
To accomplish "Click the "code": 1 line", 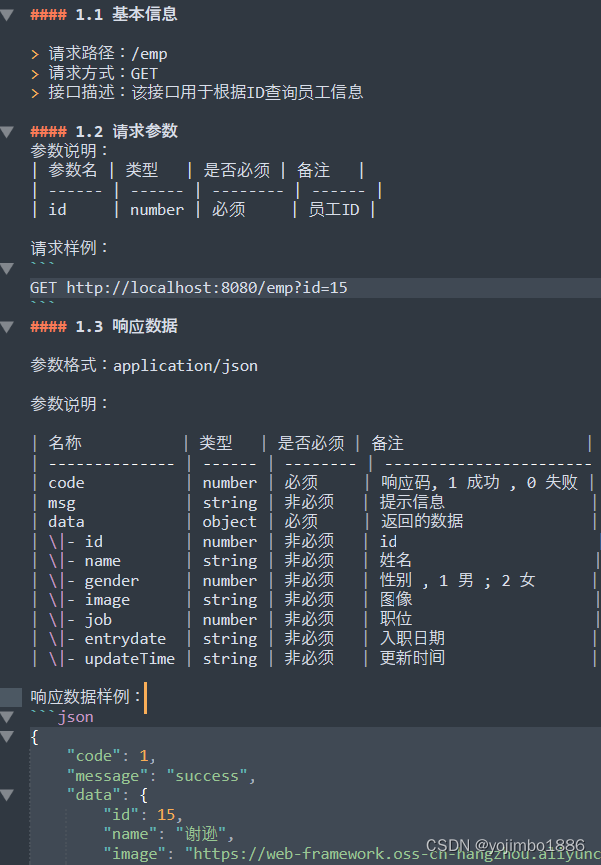I will [x=111, y=756].
